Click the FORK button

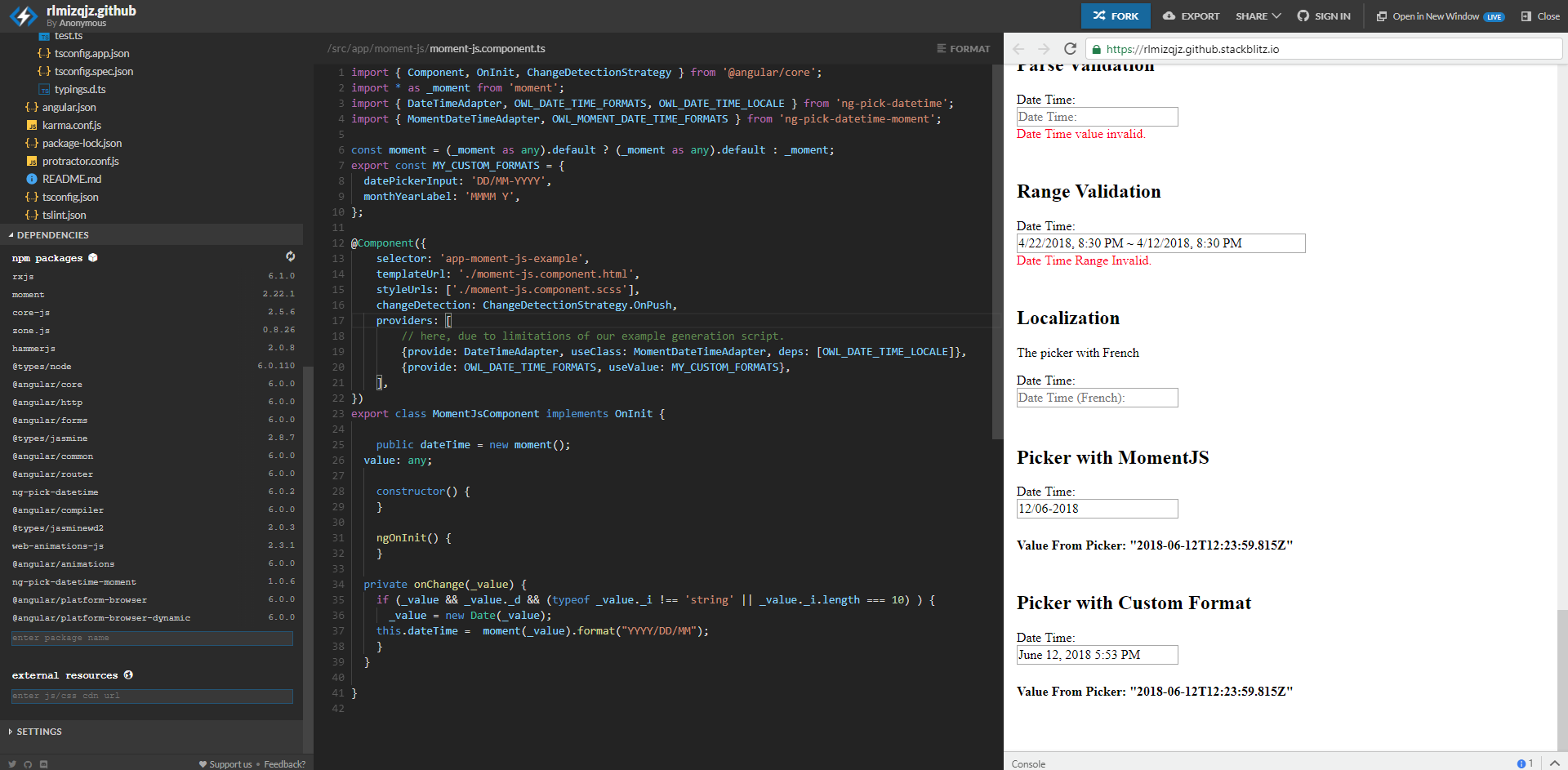tap(1115, 16)
